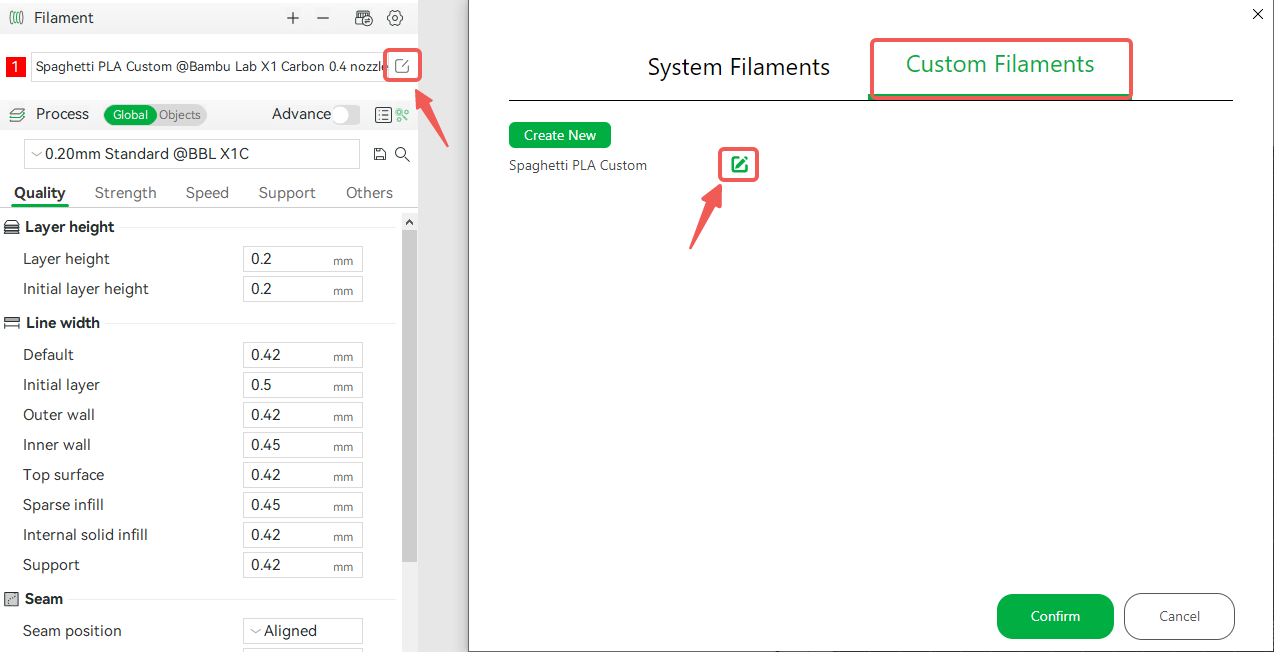This screenshot has height=652, width=1274.
Task: Switch to the Speed tab
Action: click(207, 193)
